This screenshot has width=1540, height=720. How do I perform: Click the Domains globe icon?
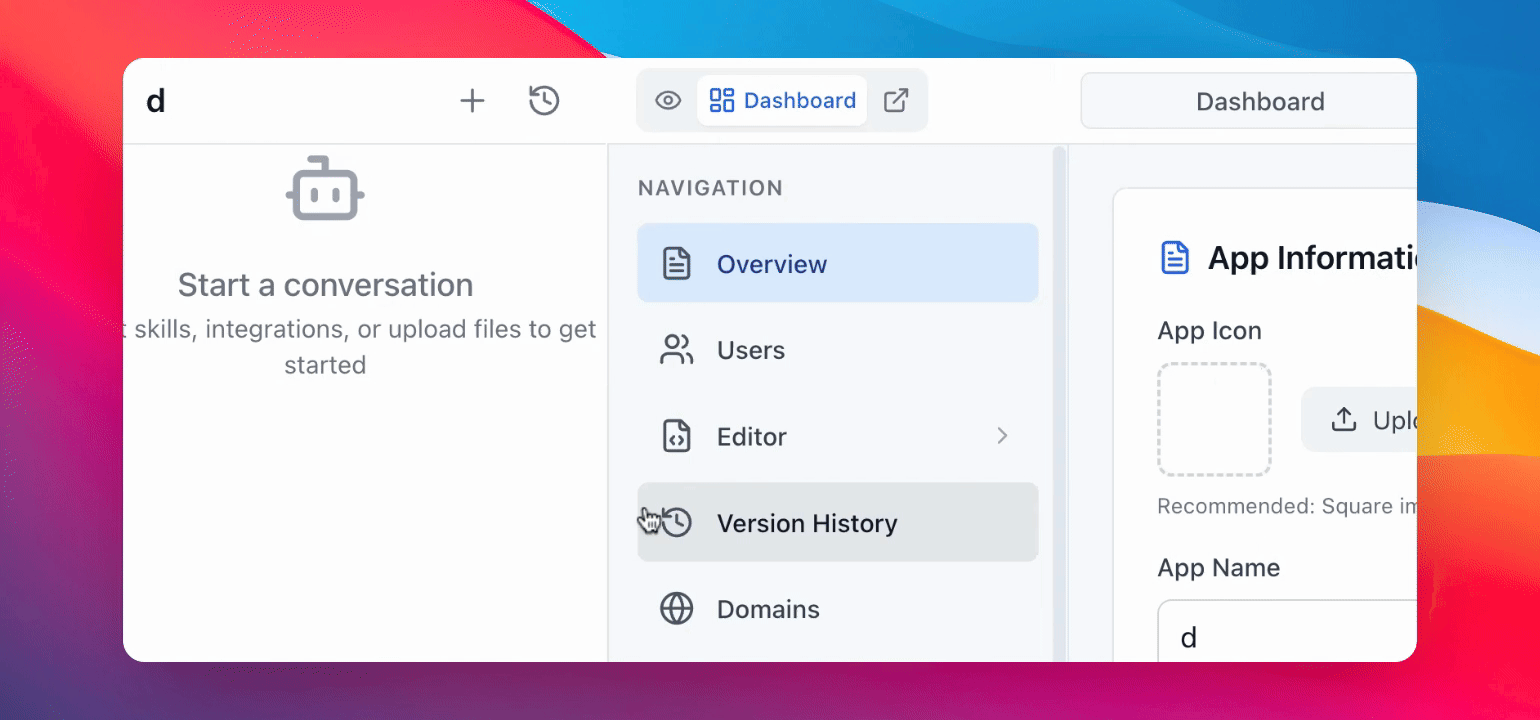click(677, 609)
